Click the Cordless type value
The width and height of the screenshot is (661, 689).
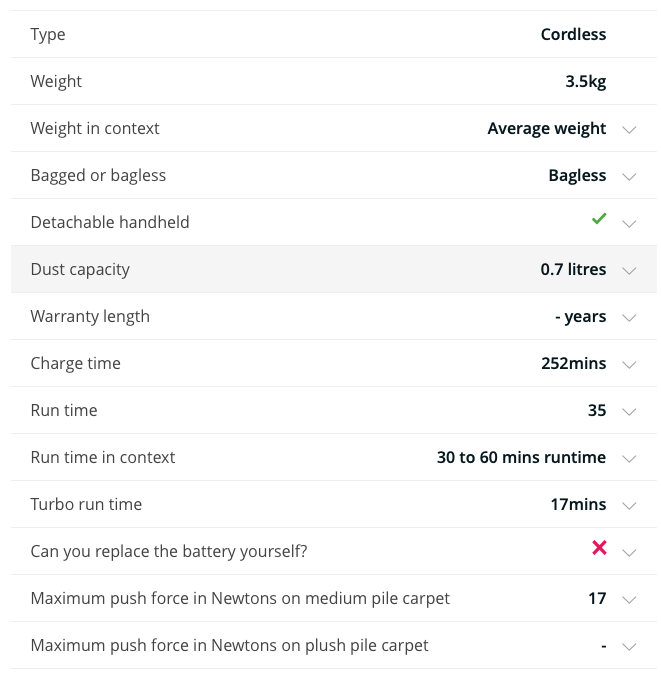(573, 34)
